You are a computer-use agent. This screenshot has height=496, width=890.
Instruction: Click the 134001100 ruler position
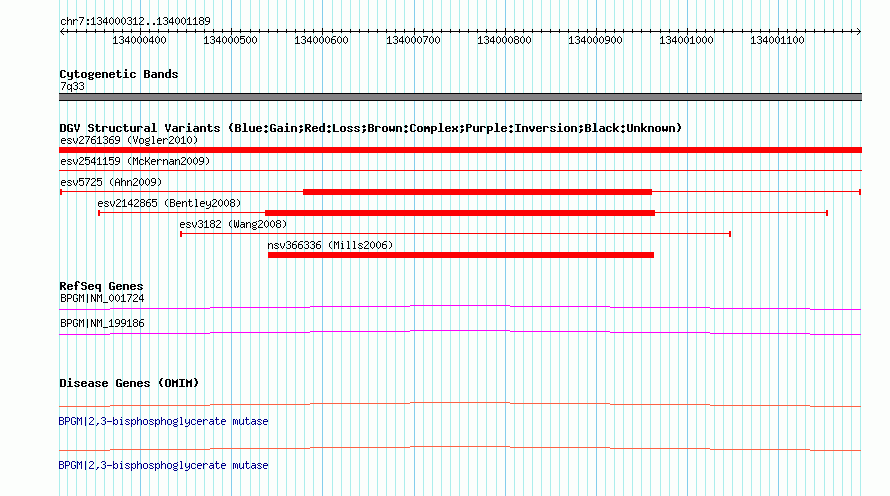click(x=777, y=40)
